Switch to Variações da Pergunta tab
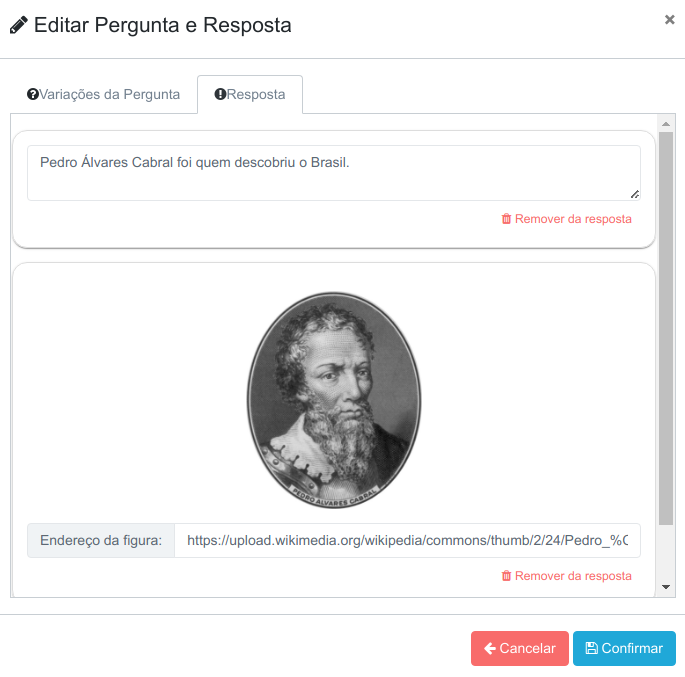This screenshot has height=677, width=685. tap(104, 94)
